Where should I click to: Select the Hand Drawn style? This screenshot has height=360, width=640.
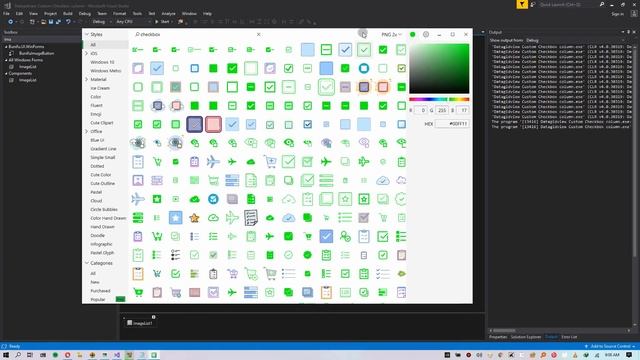(x=102, y=227)
